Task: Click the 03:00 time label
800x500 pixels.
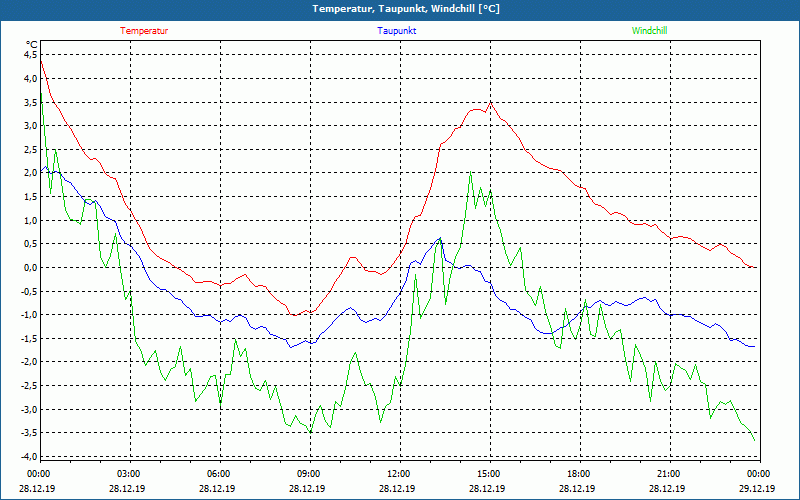Action: click(130, 474)
